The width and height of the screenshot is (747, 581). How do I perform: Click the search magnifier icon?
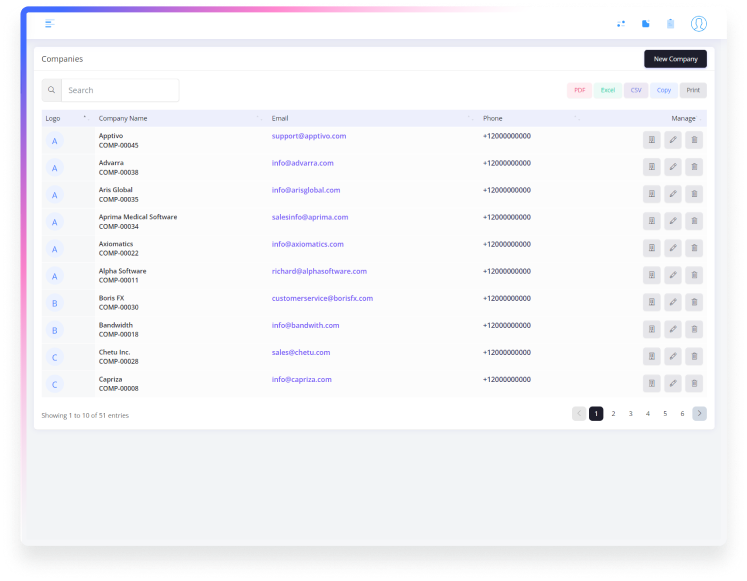click(51, 90)
